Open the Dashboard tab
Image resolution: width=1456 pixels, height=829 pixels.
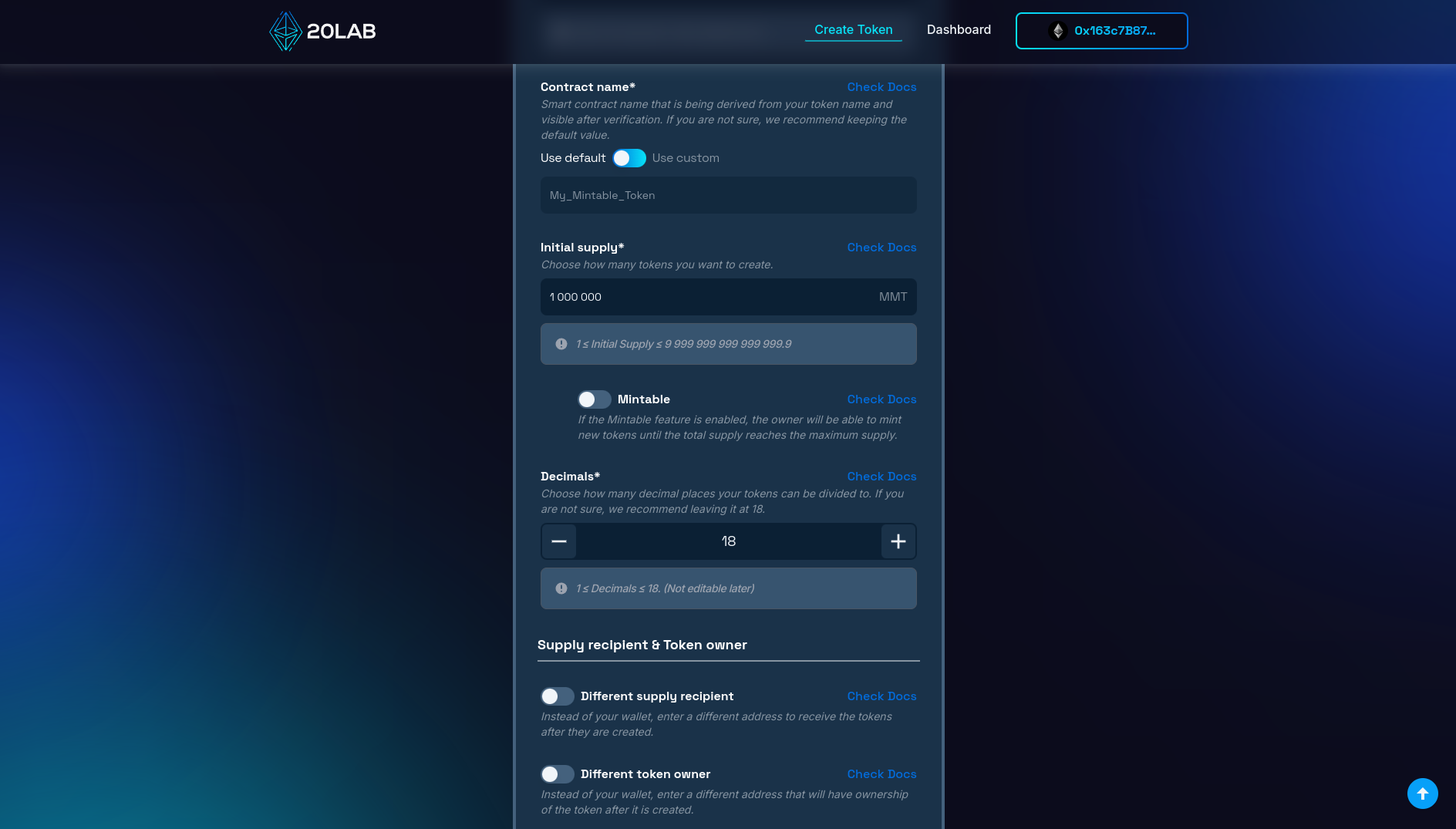[x=959, y=29]
